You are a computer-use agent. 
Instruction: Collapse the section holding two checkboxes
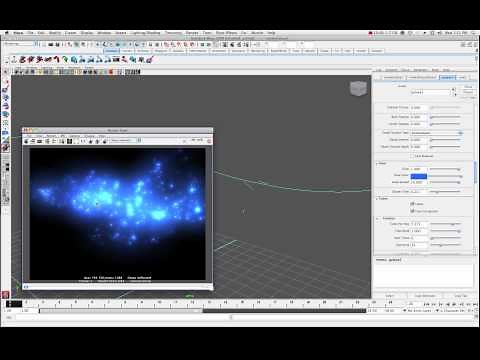pyautogui.click(x=378, y=198)
